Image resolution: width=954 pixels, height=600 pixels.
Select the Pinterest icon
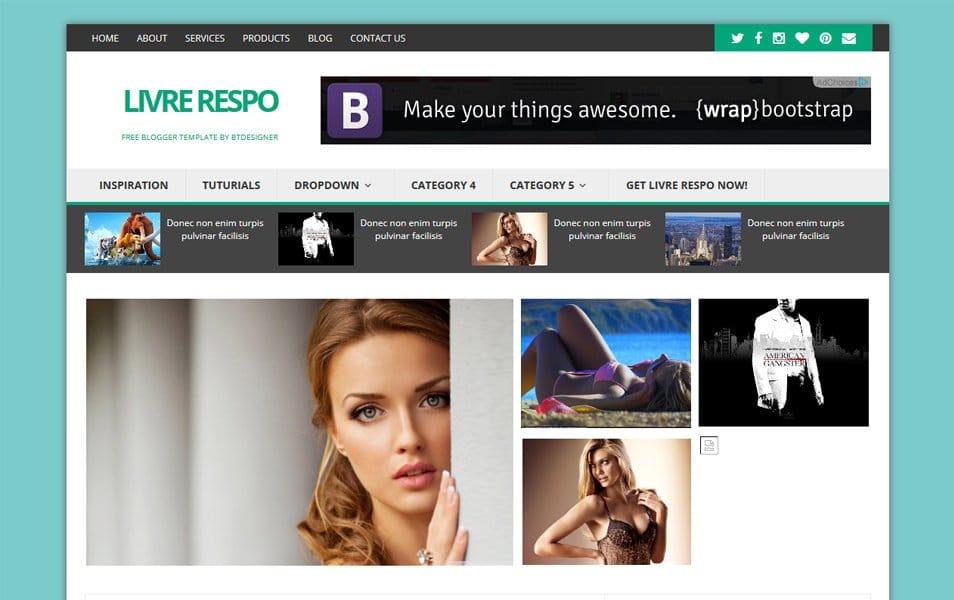(825, 37)
